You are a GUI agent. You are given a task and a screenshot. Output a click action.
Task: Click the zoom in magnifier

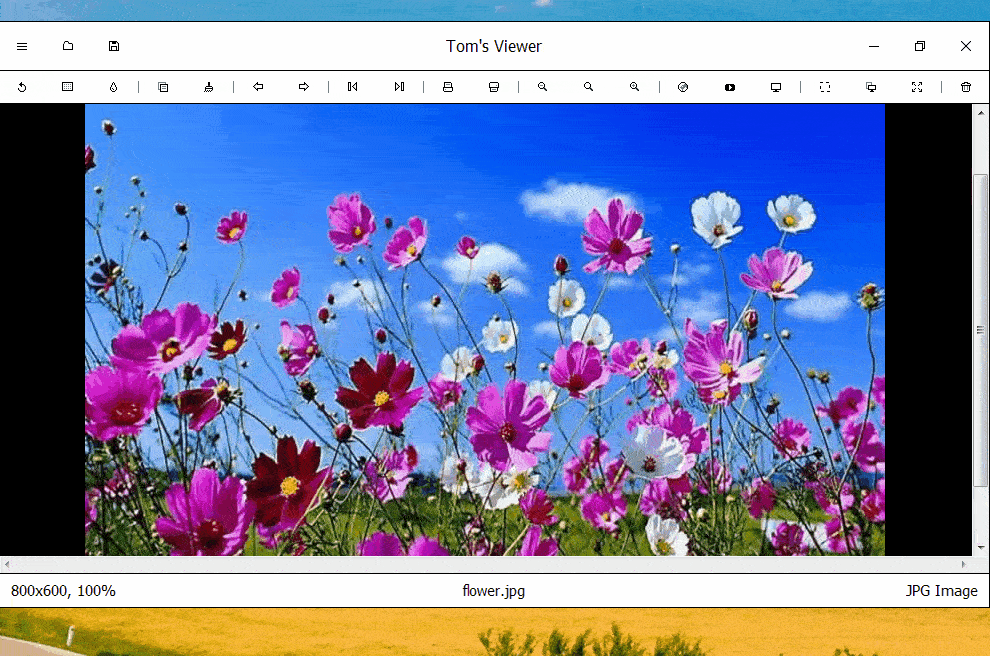coord(635,86)
